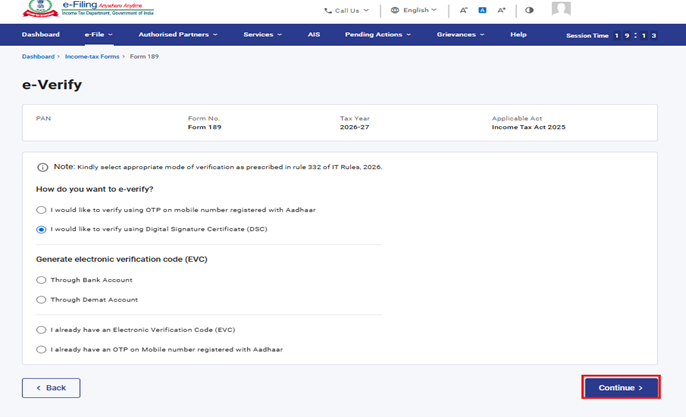The height and width of the screenshot is (417, 686).
Task: Select verify using OTP on Aadhaar mobile
Action: [x=41, y=210]
